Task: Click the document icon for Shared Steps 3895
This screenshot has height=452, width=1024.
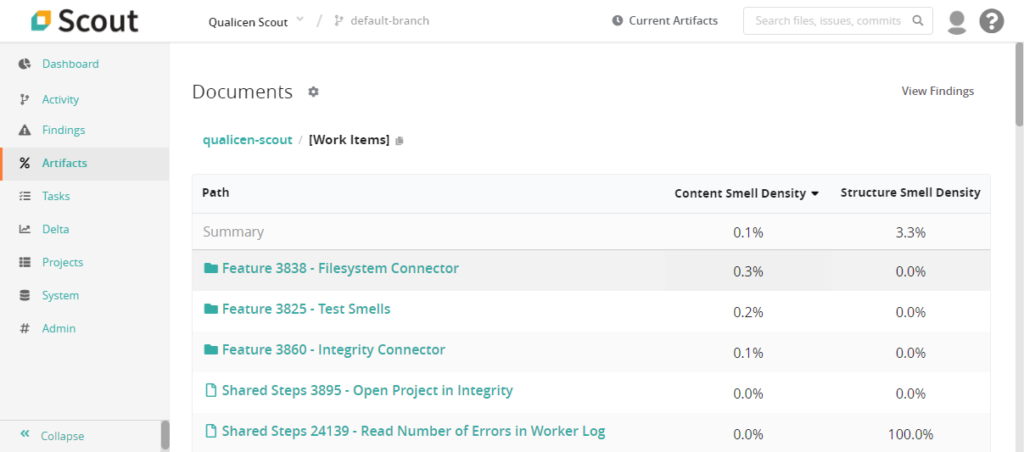Action: pos(210,391)
